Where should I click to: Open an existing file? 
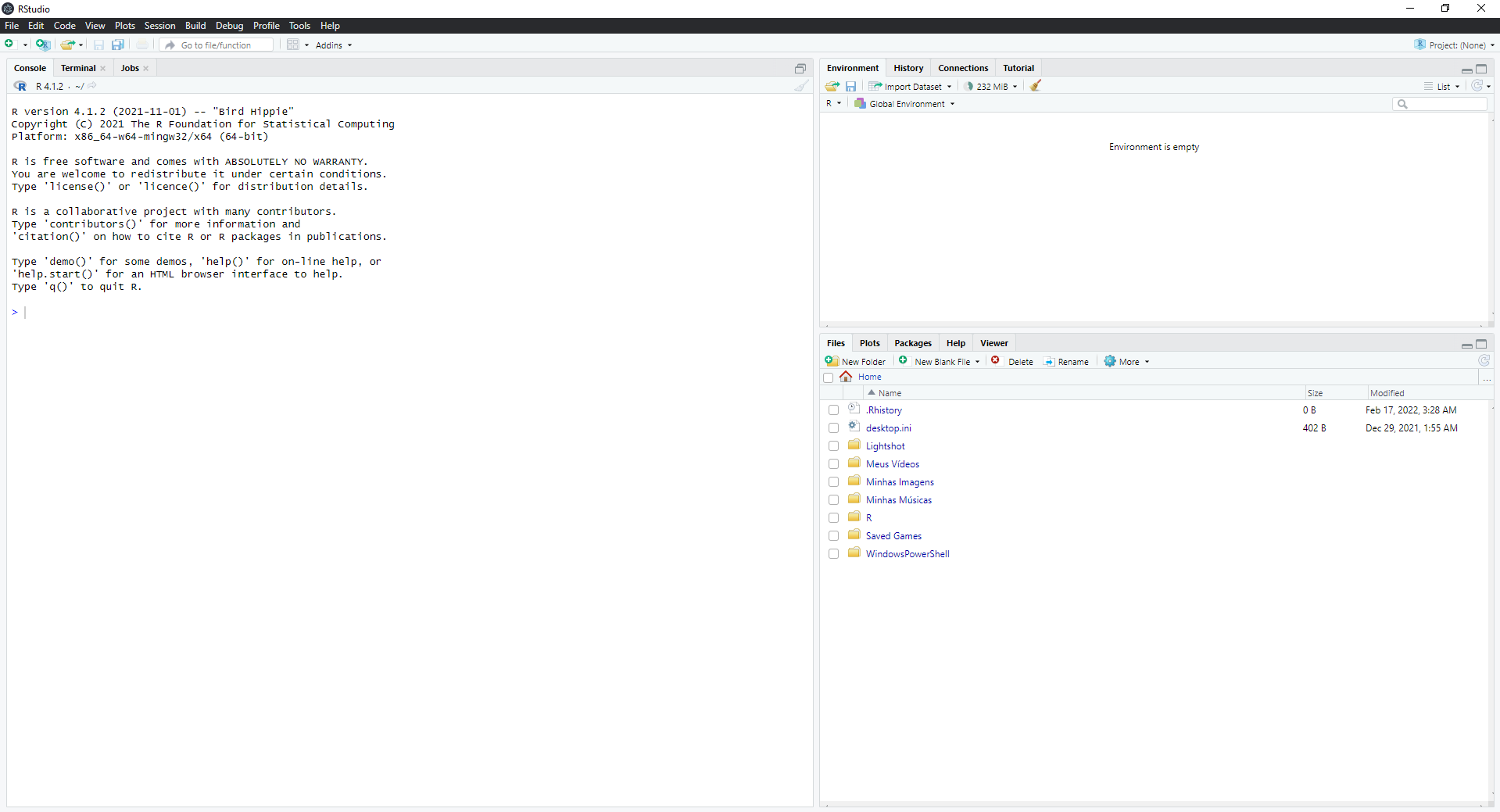point(67,45)
